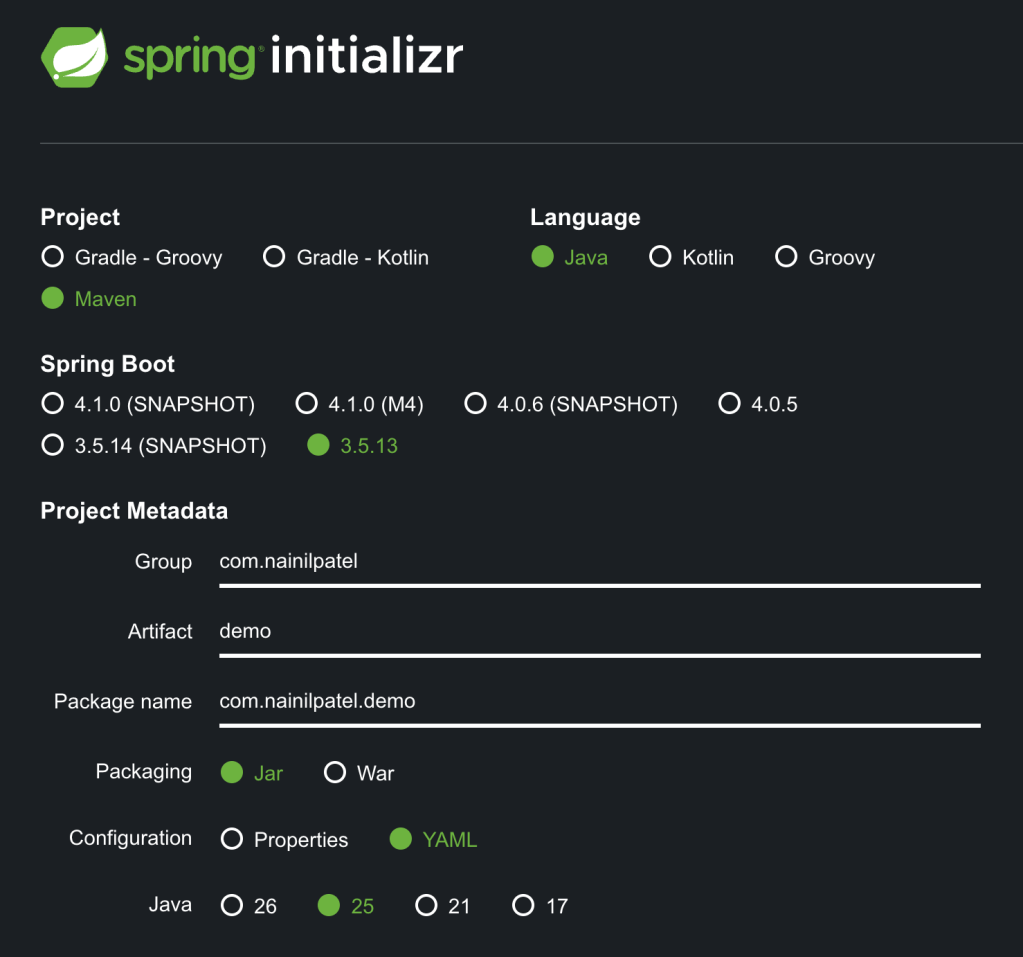Set configuration format to Properties

point(232,839)
